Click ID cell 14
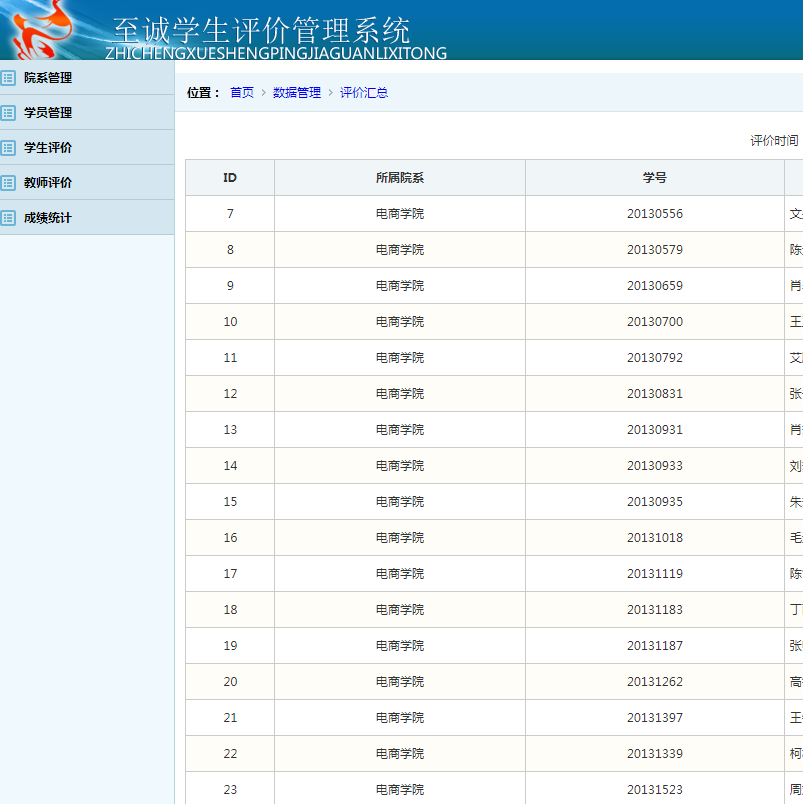Image resolution: width=803 pixels, height=804 pixels. [x=230, y=466]
